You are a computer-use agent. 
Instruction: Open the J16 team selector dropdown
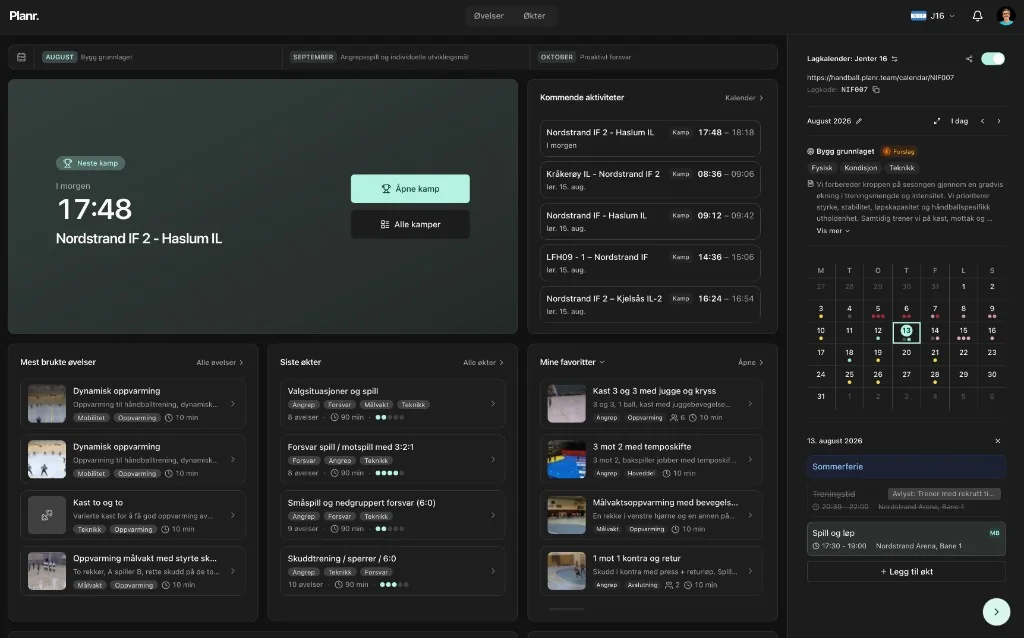click(x=933, y=16)
